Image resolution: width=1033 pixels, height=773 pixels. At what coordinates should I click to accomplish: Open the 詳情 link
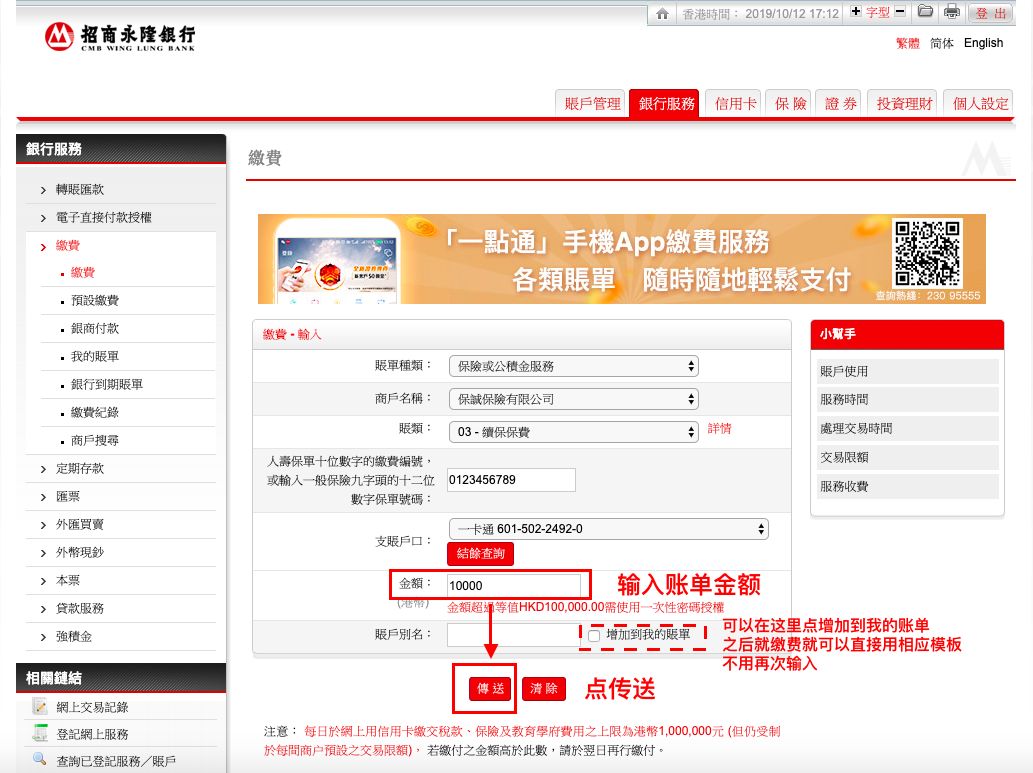(x=719, y=428)
